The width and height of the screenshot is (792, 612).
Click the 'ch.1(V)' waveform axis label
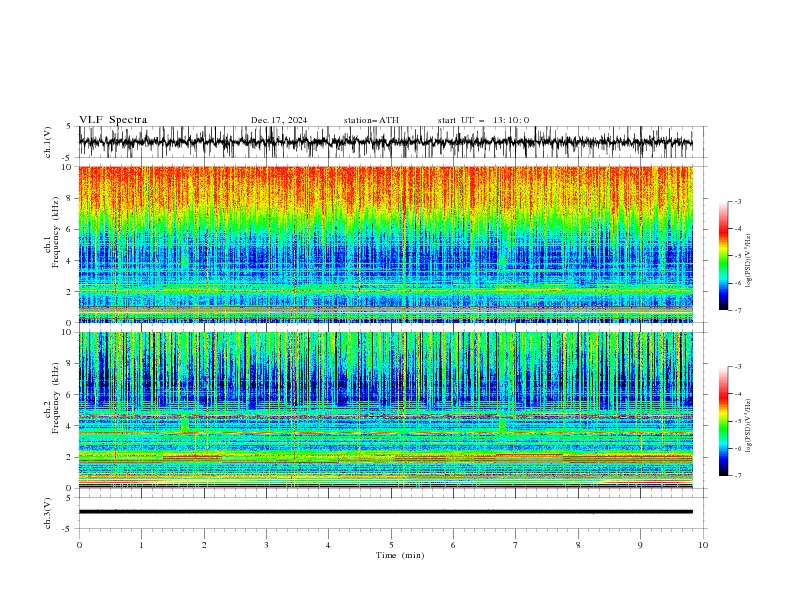coord(48,142)
